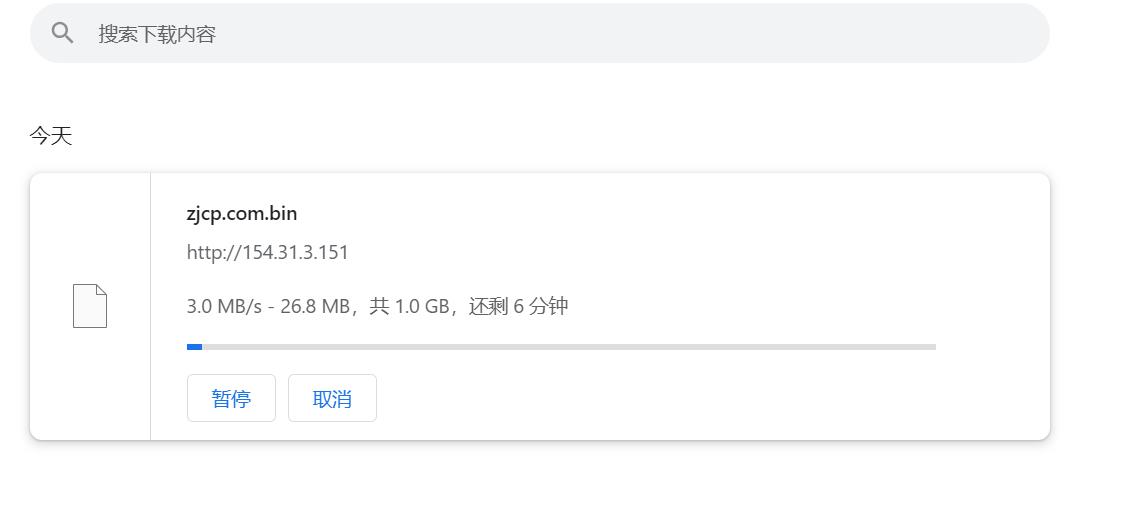Pause the download with 暂停
Screen dimensions: 1126x528
(x=231, y=398)
